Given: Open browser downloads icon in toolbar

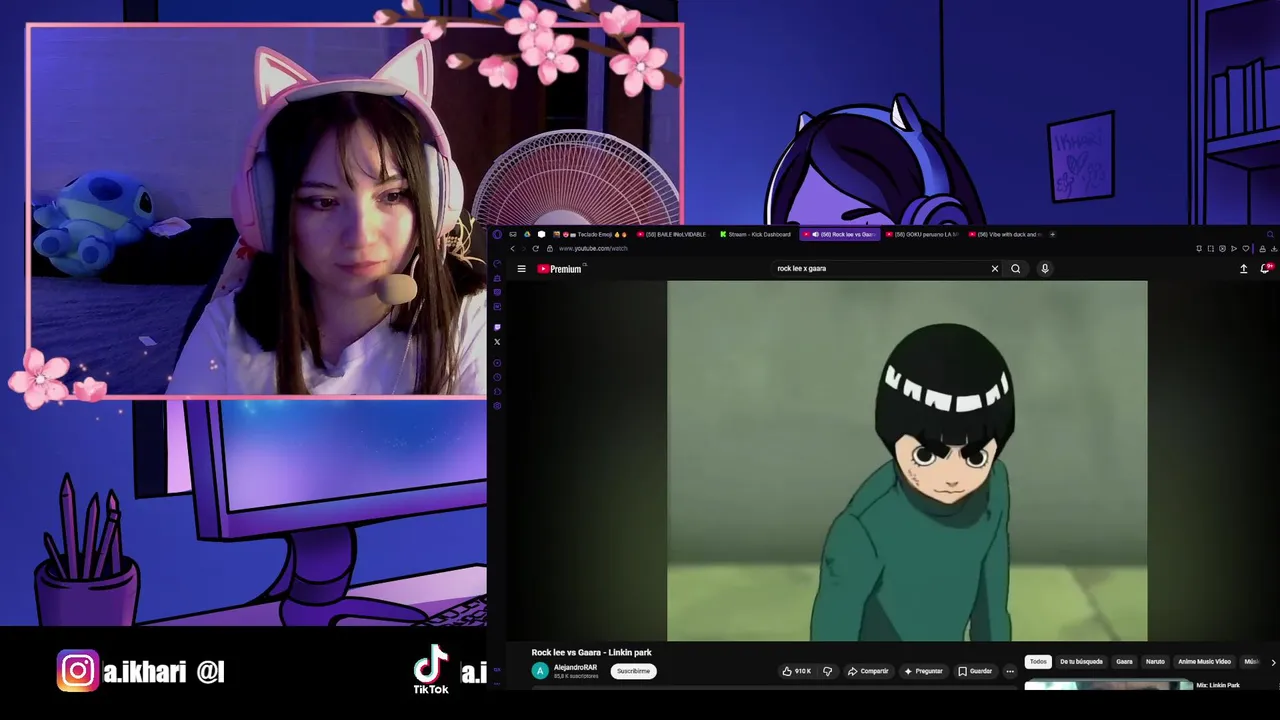Looking at the screenshot, I should [x=1274, y=248].
